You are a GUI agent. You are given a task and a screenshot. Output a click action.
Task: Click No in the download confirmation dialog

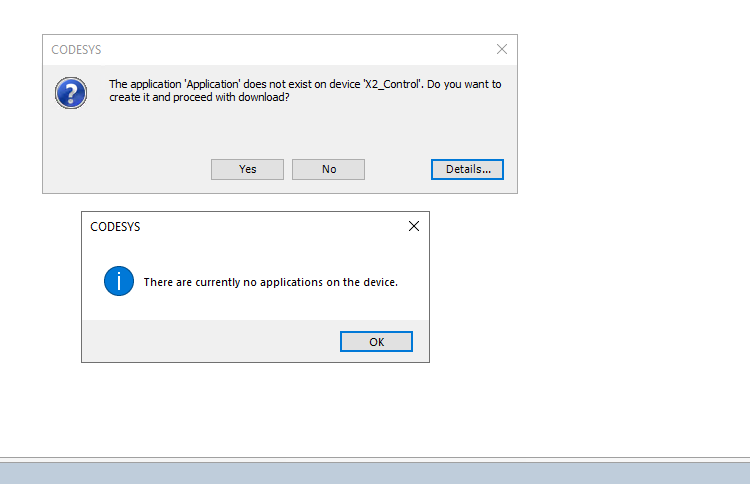[329, 169]
